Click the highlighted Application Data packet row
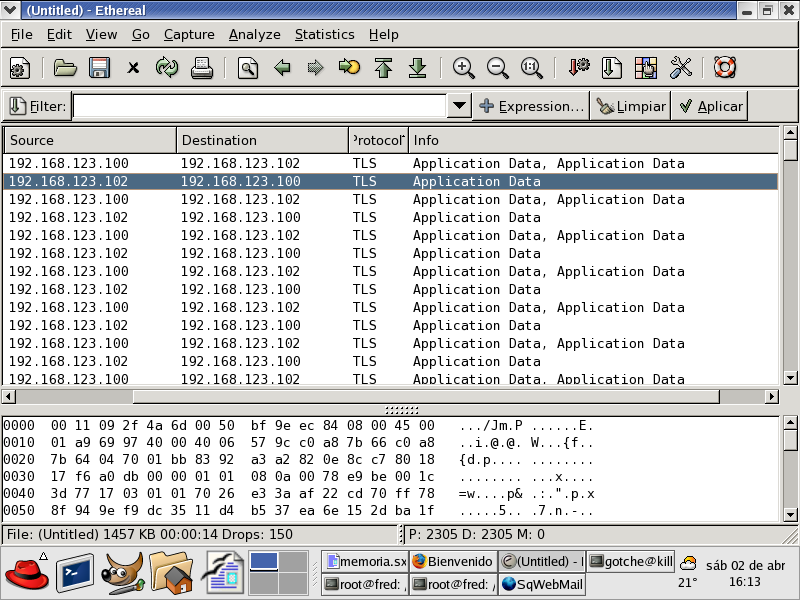The width and height of the screenshot is (800, 600). click(391, 182)
